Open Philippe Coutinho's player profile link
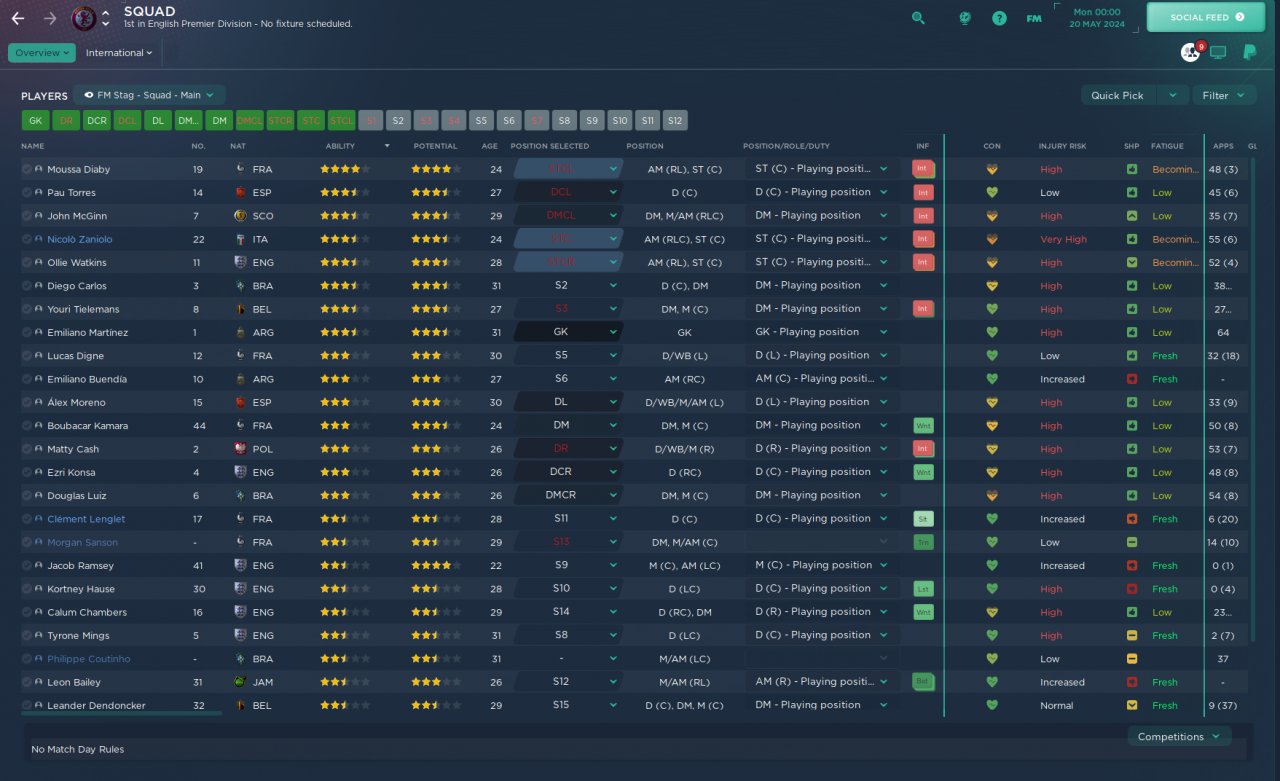Viewport: 1280px width, 781px height. click(x=89, y=659)
